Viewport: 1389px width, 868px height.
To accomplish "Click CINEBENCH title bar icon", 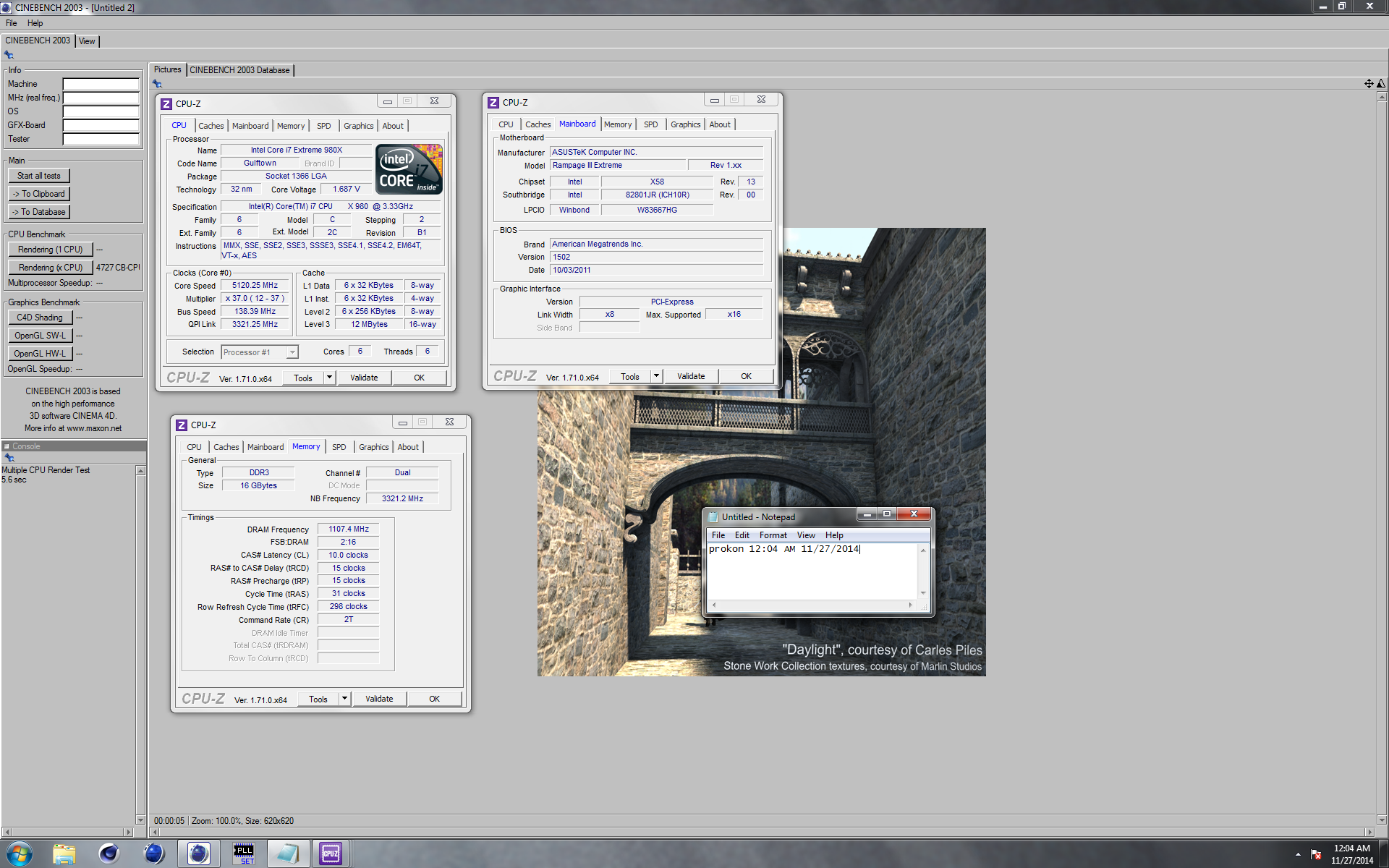I will (7, 7).
